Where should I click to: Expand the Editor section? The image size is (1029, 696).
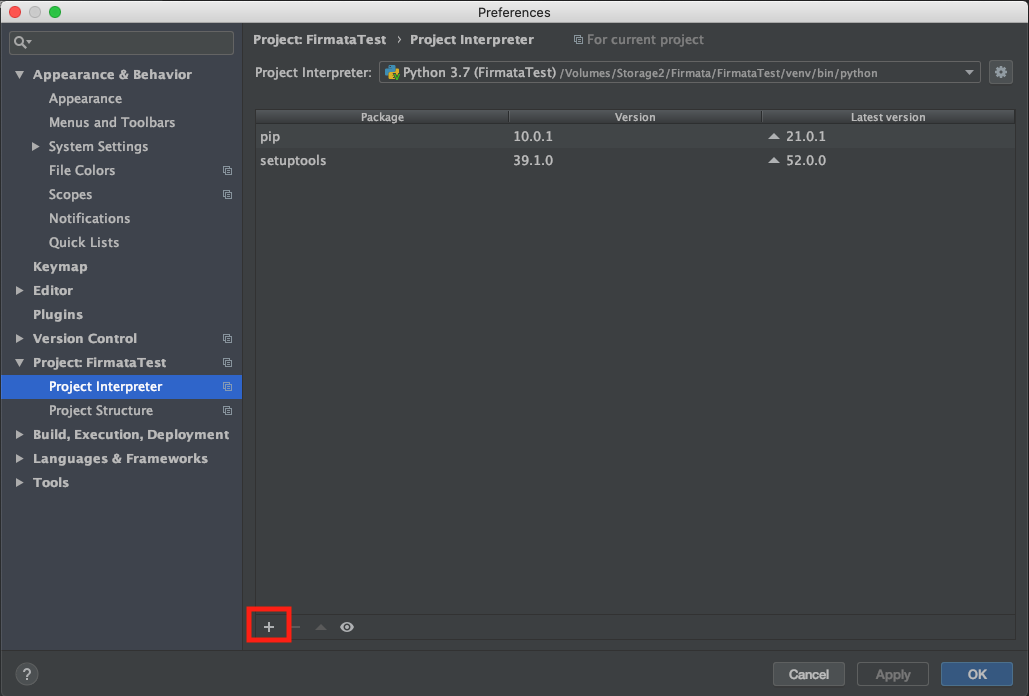(20, 290)
